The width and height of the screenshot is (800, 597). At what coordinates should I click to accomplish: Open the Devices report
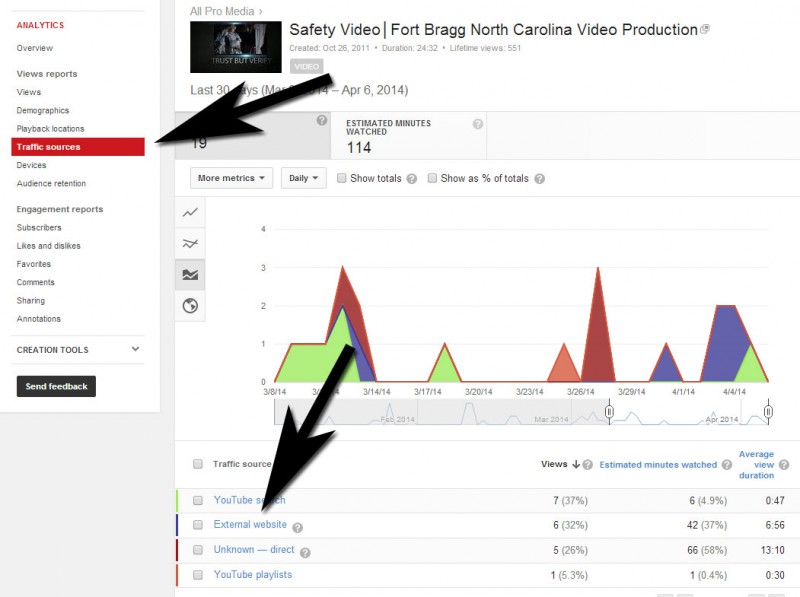[32, 165]
